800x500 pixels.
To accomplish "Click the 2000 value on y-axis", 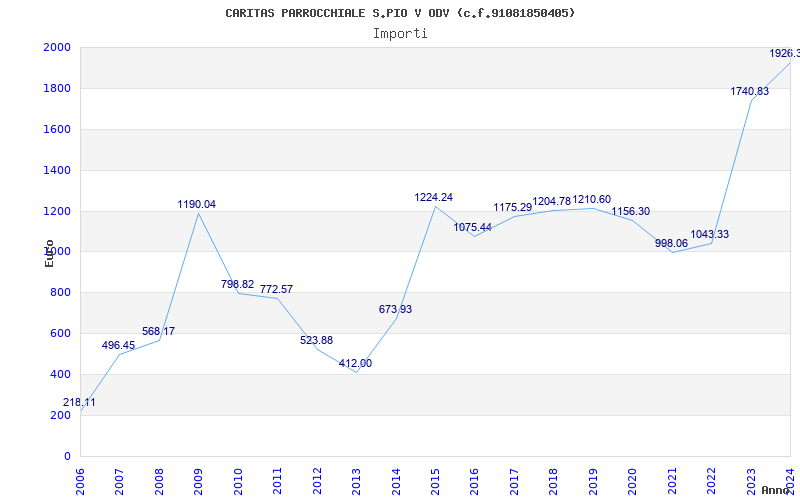I will click(57, 47).
